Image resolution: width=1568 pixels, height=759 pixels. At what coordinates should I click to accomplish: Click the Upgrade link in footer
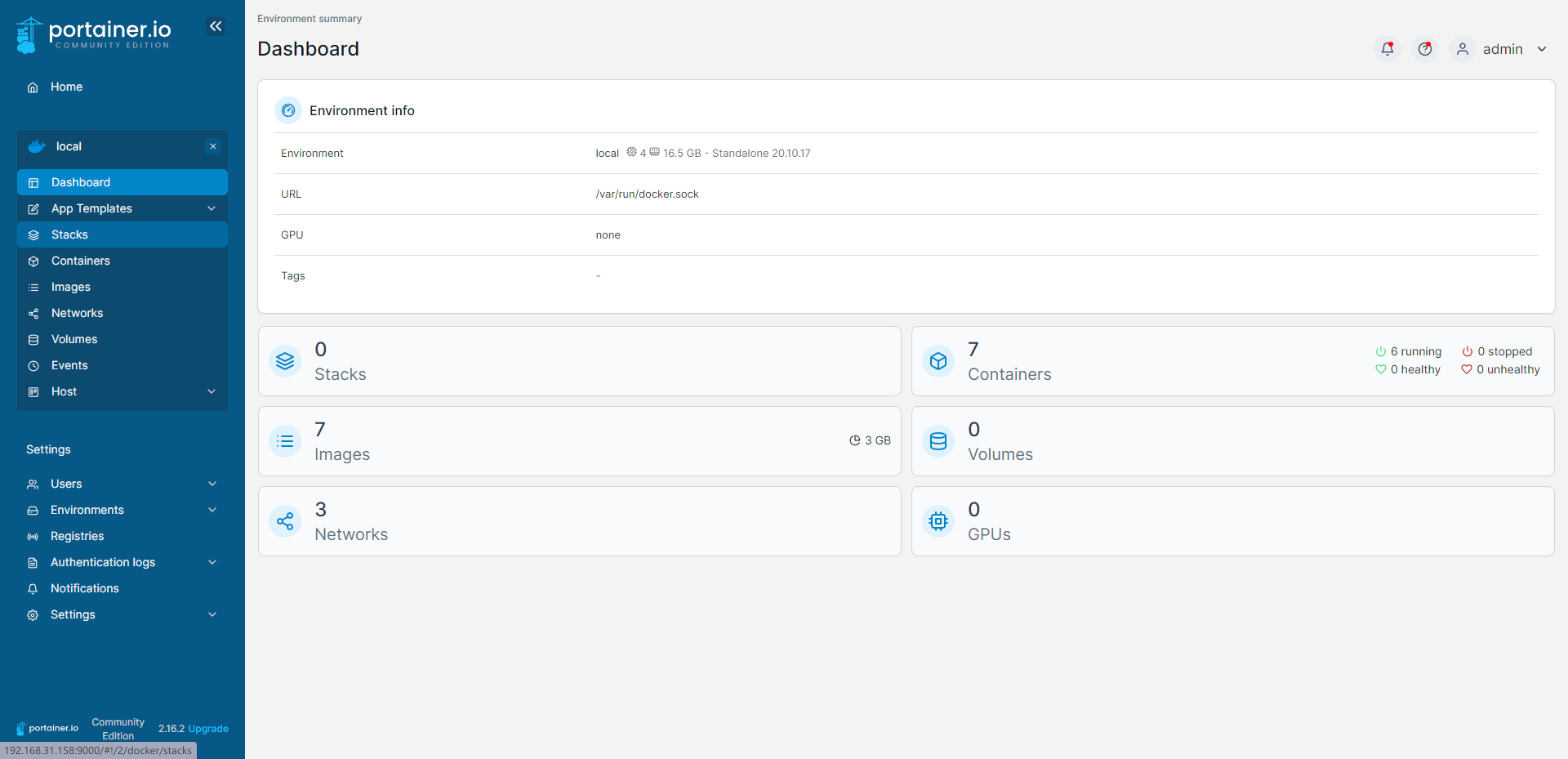(208, 729)
